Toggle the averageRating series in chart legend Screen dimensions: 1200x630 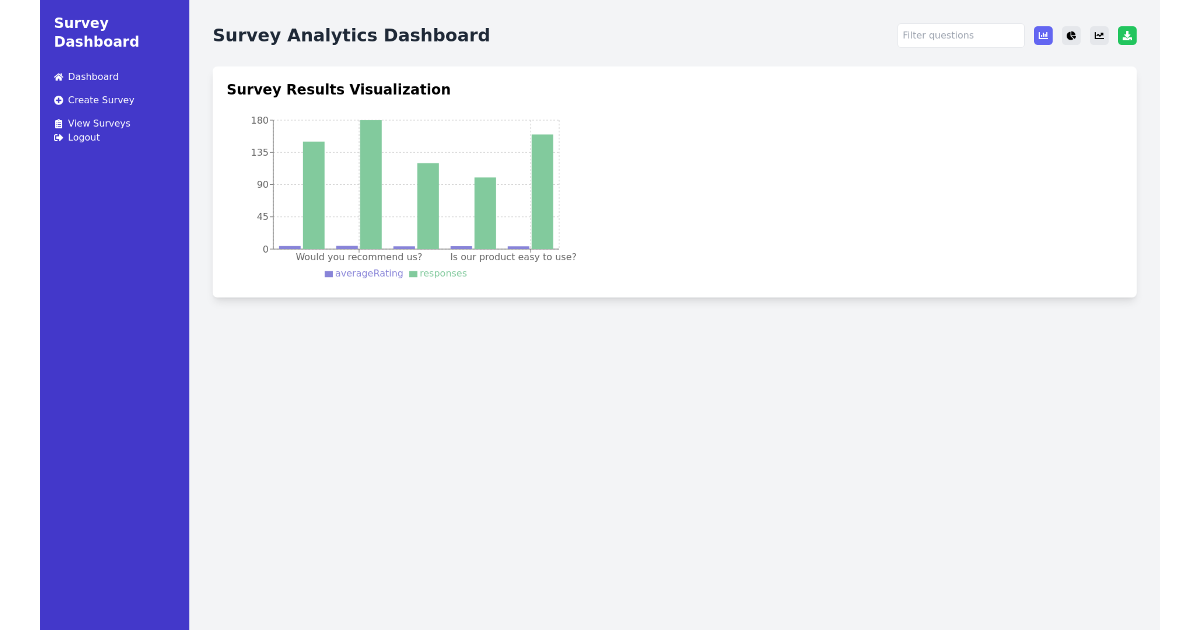click(363, 273)
